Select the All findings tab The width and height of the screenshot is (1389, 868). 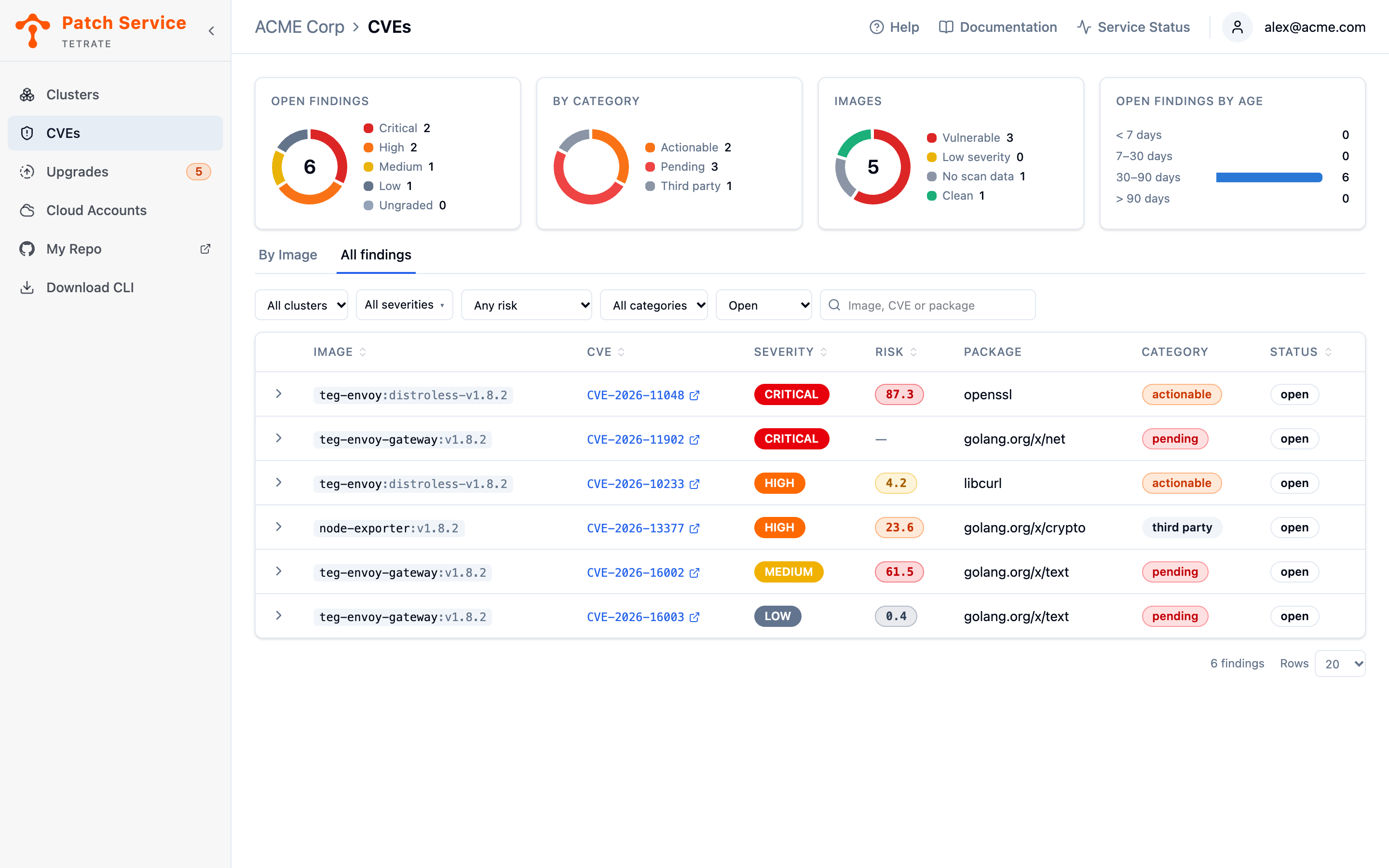(x=376, y=254)
